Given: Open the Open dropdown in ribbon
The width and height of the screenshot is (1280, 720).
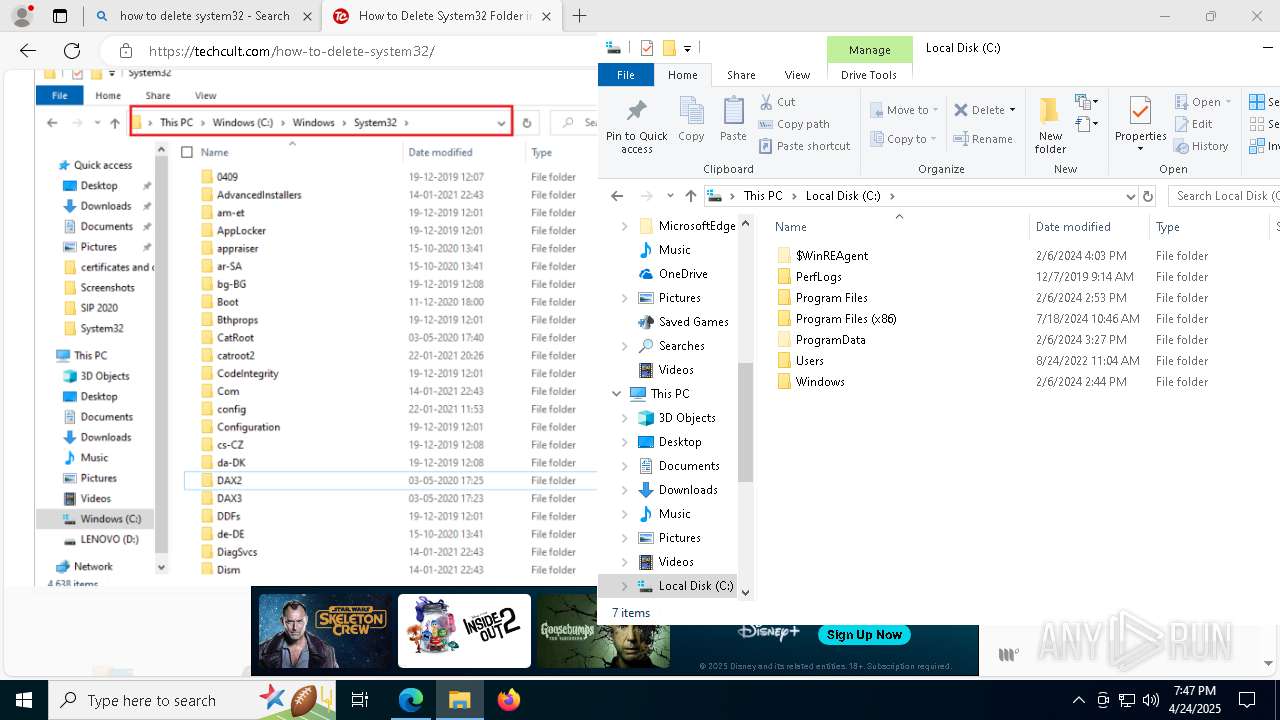Looking at the screenshot, I should coord(1204,102).
